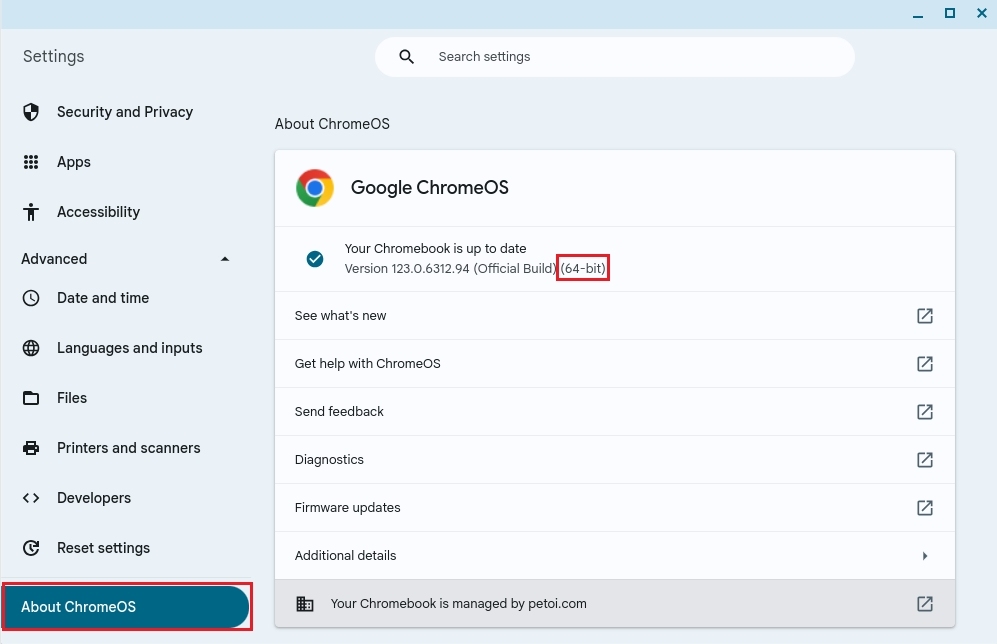Open external link icon for See what's new

[925, 316]
